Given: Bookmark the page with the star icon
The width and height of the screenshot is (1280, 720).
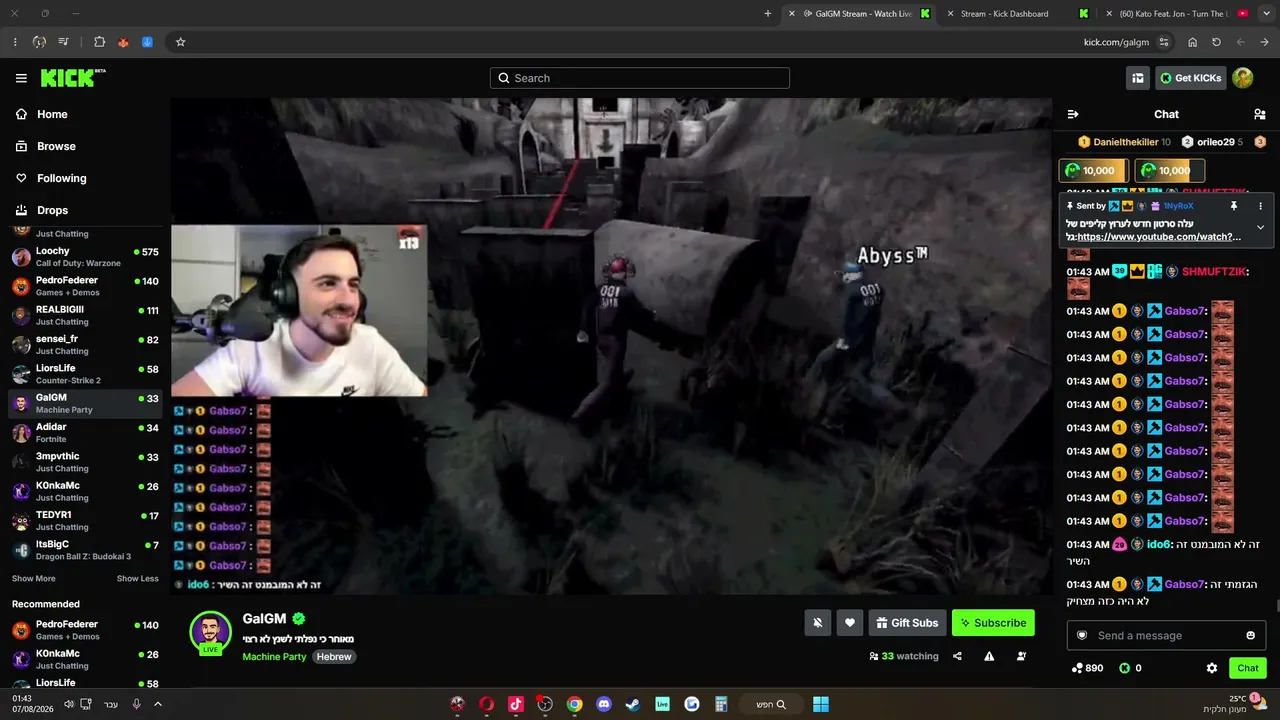Looking at the screenshot, I should [x=180, y=42].
